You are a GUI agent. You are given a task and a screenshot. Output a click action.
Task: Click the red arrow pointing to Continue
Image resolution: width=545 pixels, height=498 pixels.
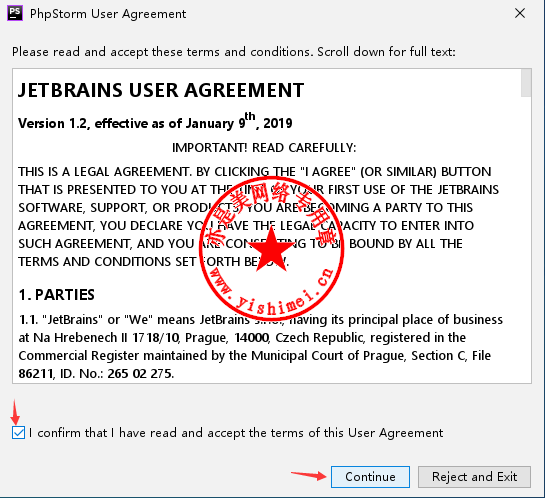[x=309, y=475]
